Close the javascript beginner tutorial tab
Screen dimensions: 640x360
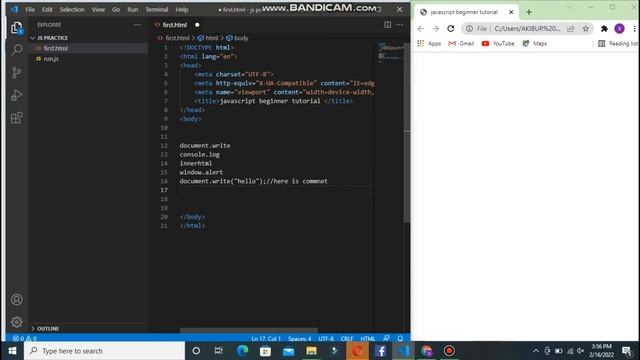point(511,12)
